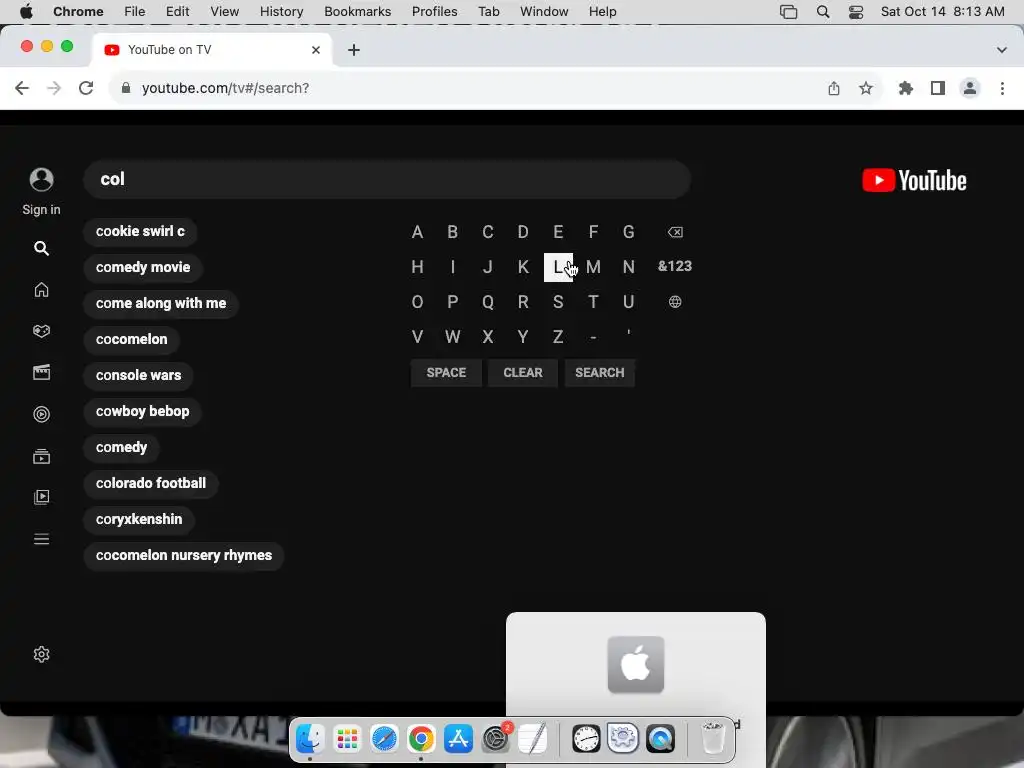
Task: Click the hyphen key on keyboard
Action: pyautogui.click(x=593, y=337)
